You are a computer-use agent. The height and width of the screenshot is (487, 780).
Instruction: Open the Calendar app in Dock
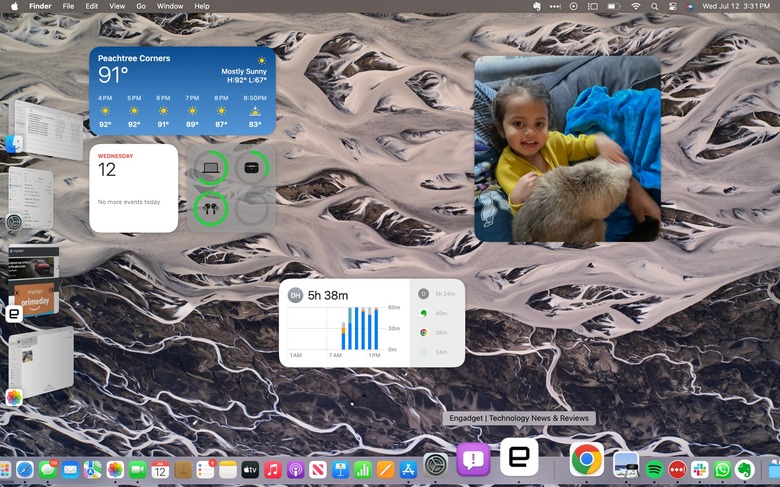click(160, 470)
